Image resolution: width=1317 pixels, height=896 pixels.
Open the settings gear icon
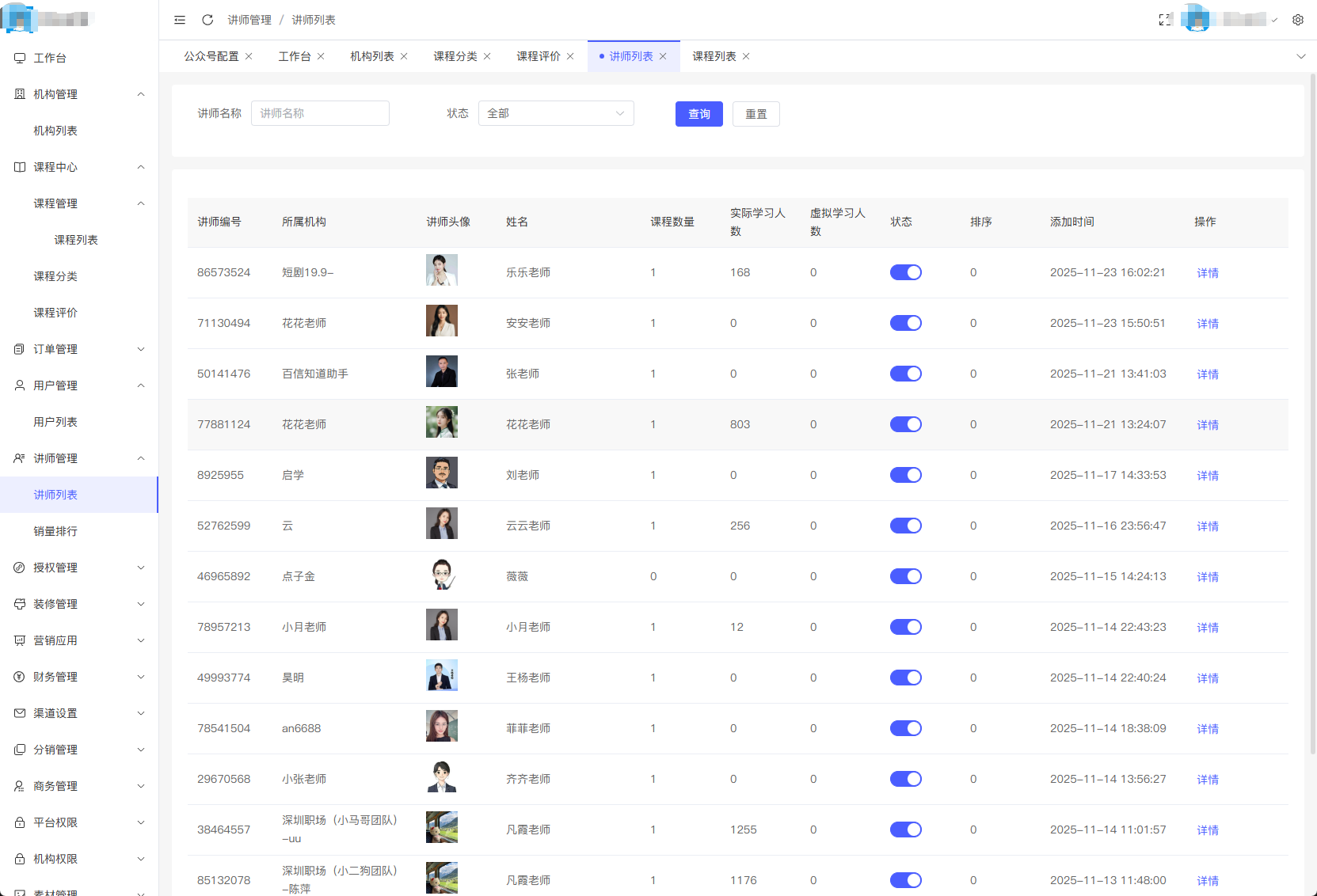pyautogui.click(x=1298, y=20)
